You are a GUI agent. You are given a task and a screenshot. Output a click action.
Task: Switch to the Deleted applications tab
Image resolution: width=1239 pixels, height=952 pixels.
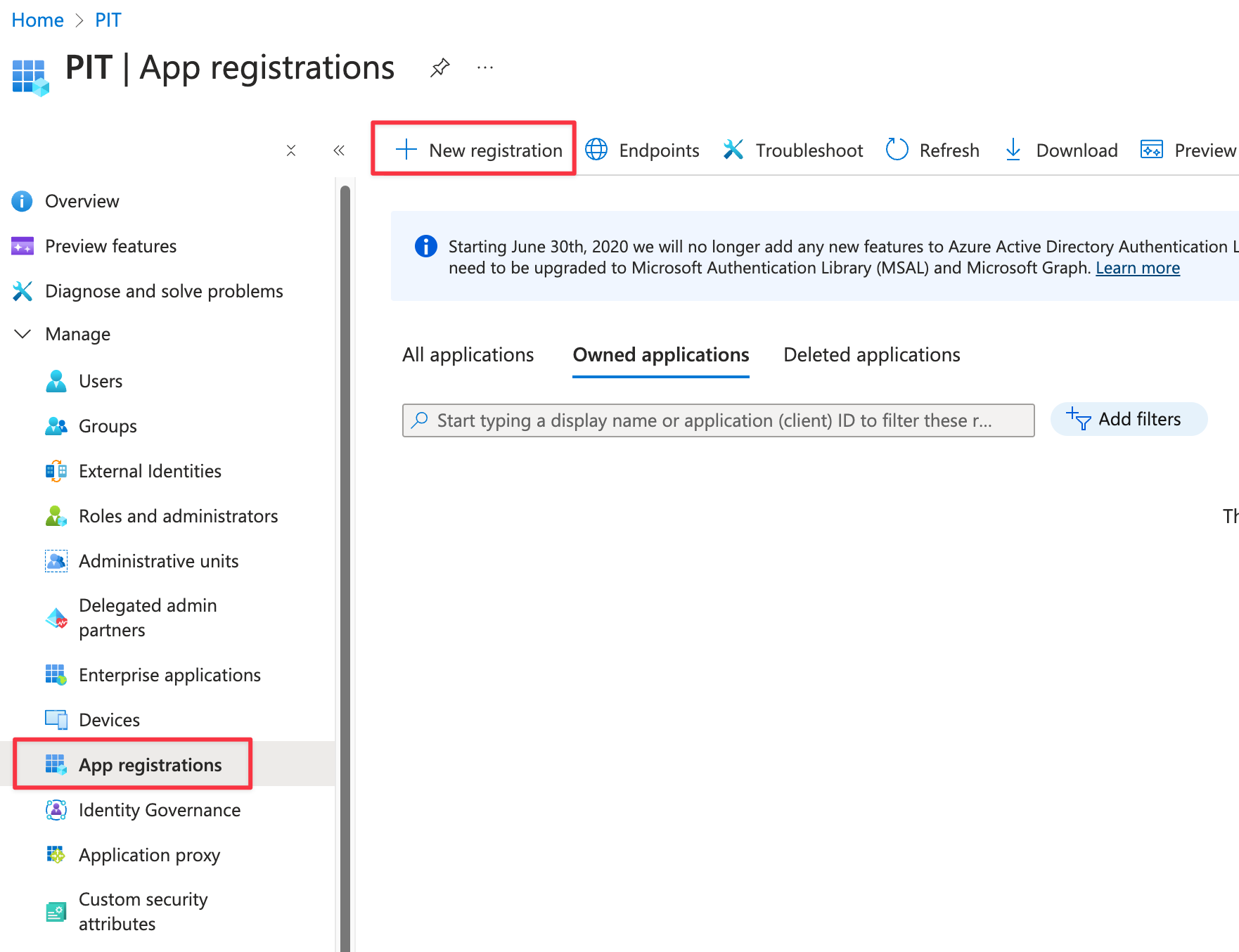(872, 355)
